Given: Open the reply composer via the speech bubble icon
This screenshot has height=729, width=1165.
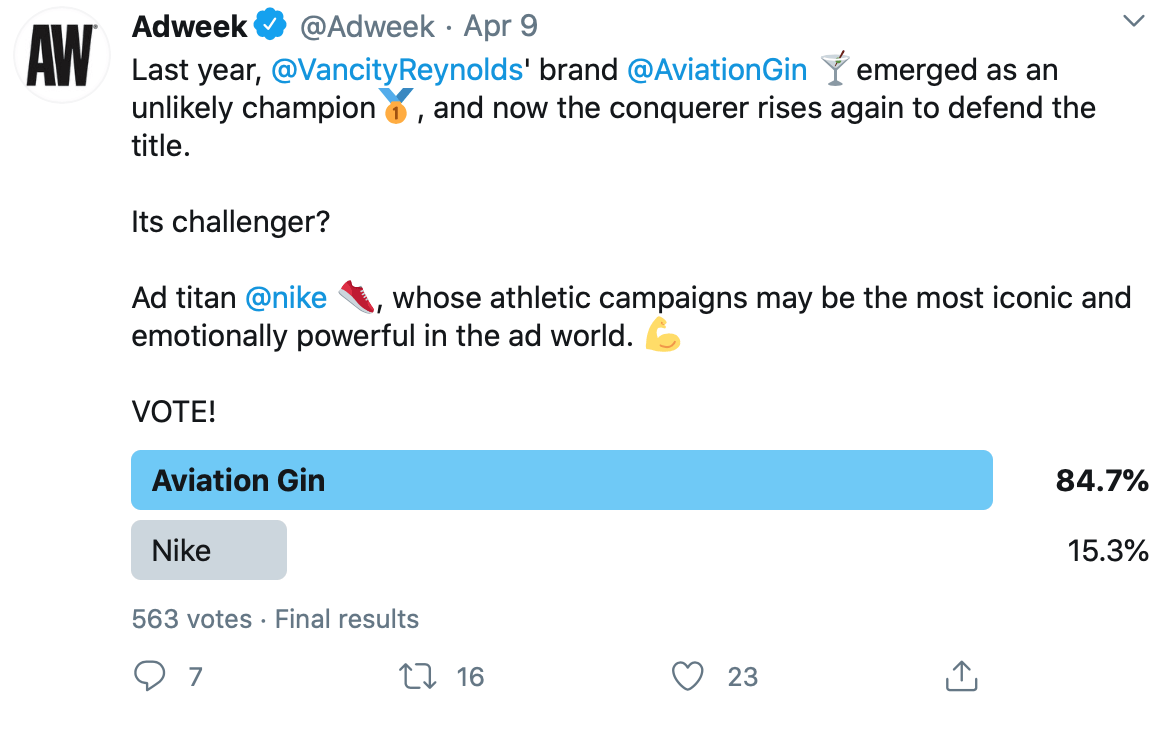Looking at the screenshot, I should [x=148, y=677].
